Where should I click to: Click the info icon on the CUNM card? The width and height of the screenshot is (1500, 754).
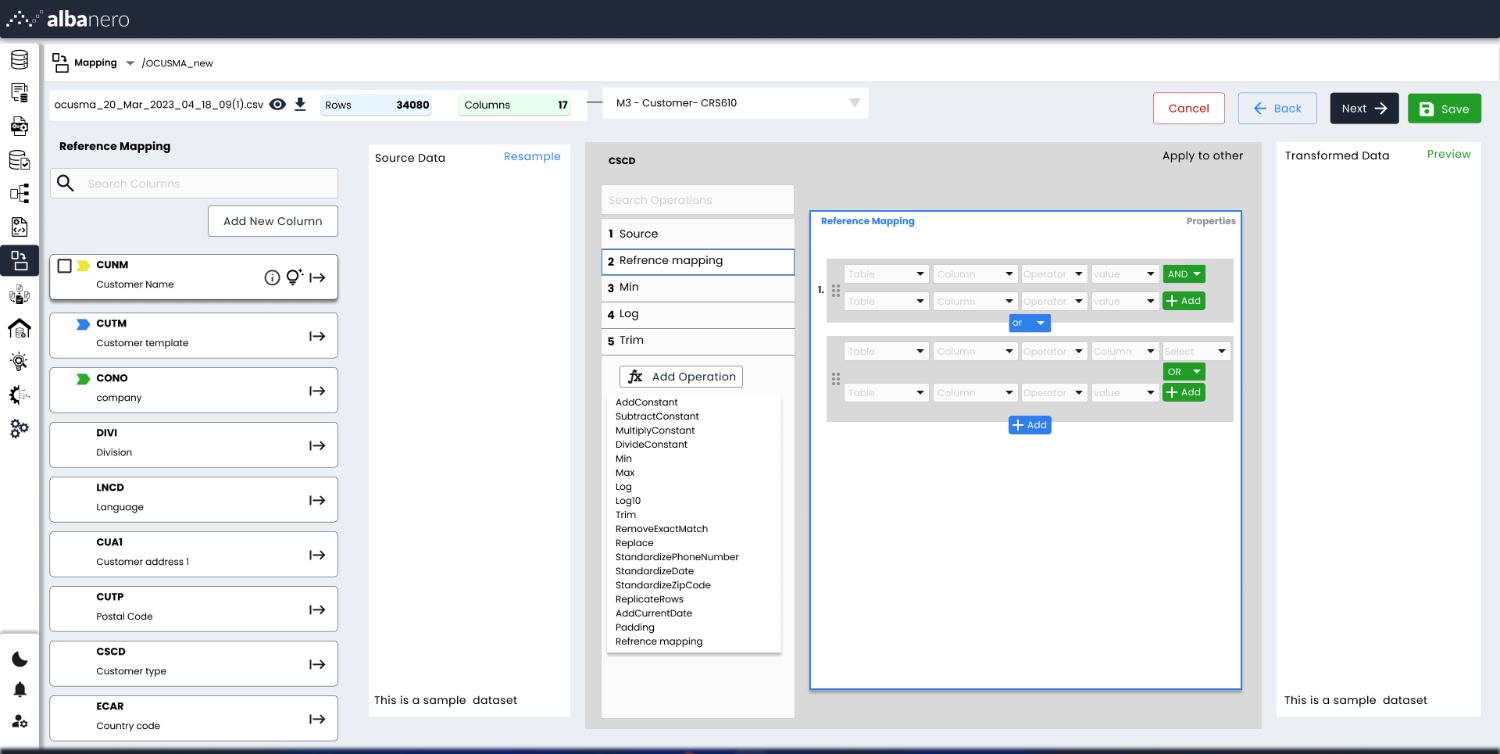coord(272,278)
